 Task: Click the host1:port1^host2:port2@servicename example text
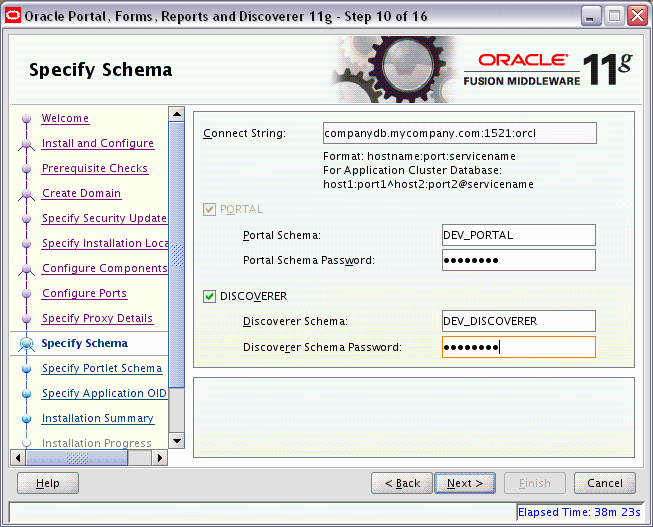[429, 184]
